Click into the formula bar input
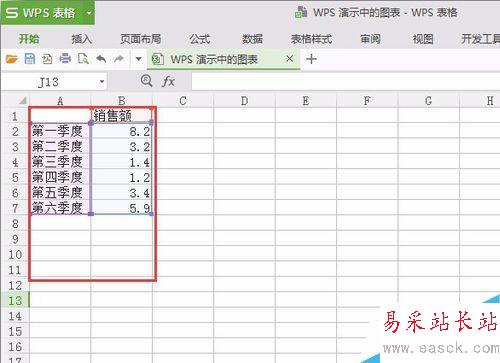The height and width of the screenshot is (363, 500). [345, 82]
